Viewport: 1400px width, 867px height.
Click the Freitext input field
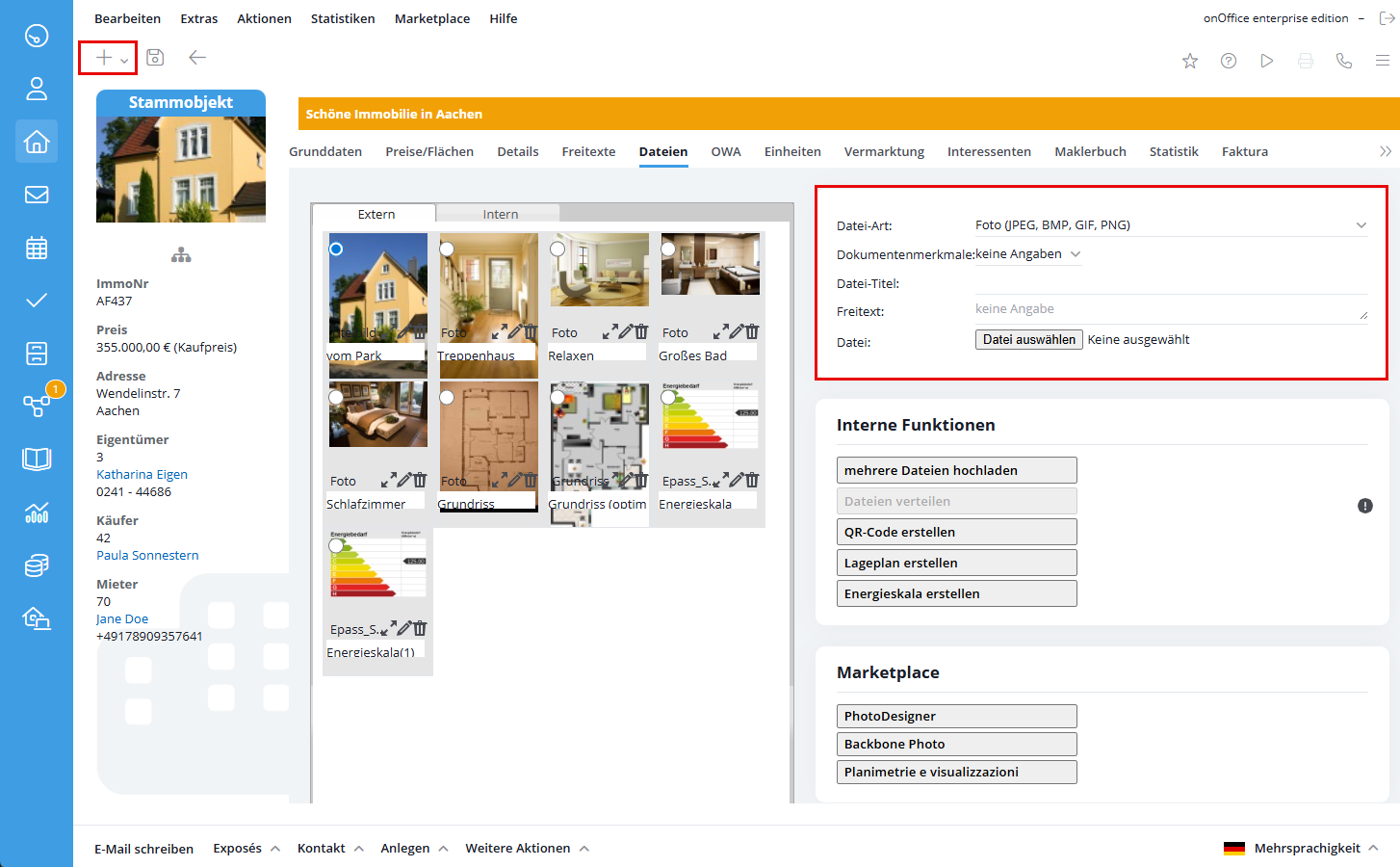(x=1170, y=309)
